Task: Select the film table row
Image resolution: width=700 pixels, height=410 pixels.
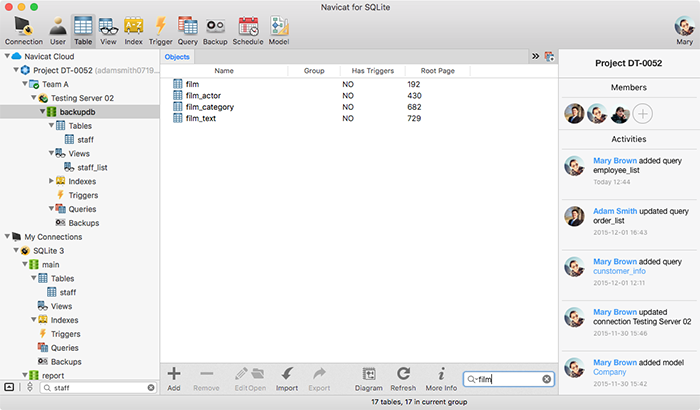Action: tap(359, 84)
